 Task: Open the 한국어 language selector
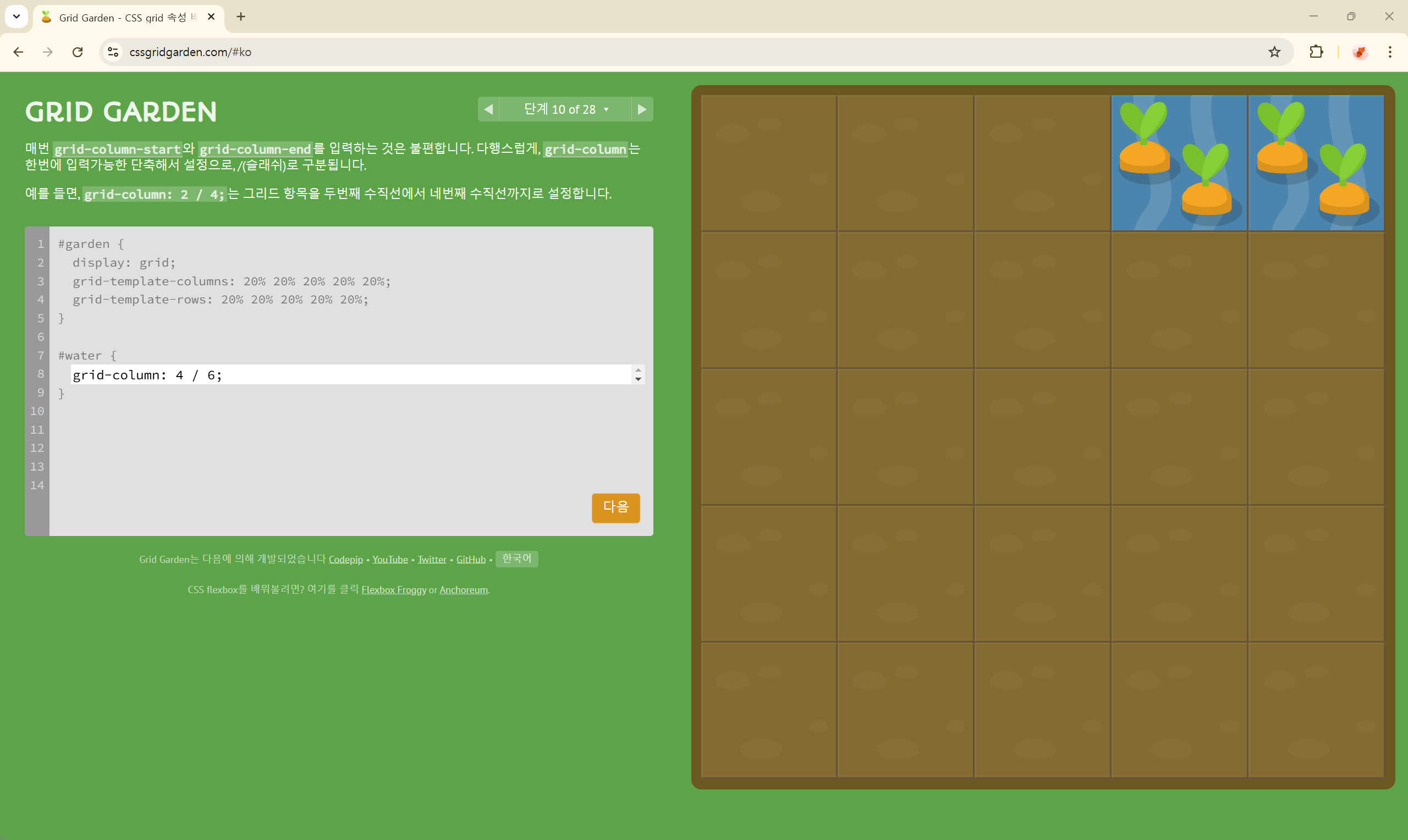pyautogui.click(x=516, y=559)
